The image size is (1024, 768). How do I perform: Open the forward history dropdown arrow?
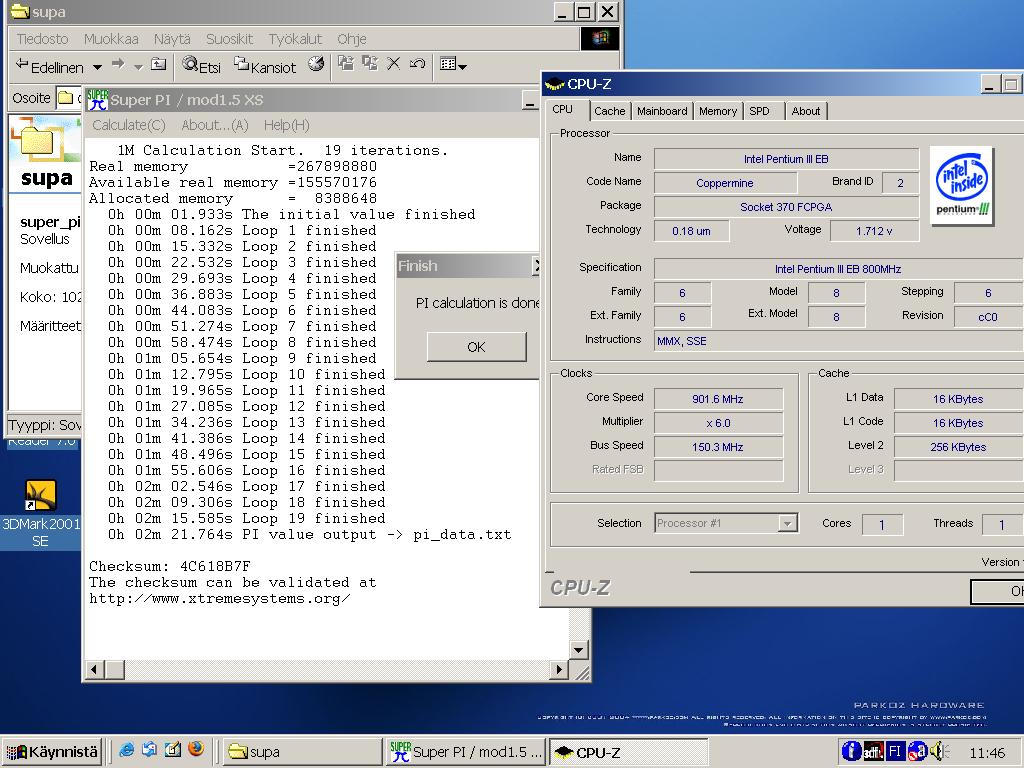pos(138,67)
